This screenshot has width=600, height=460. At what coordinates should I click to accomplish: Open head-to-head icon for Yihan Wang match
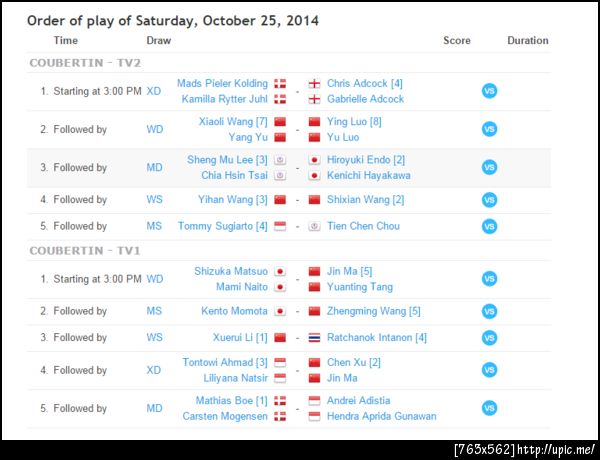(x=489, y=200)
